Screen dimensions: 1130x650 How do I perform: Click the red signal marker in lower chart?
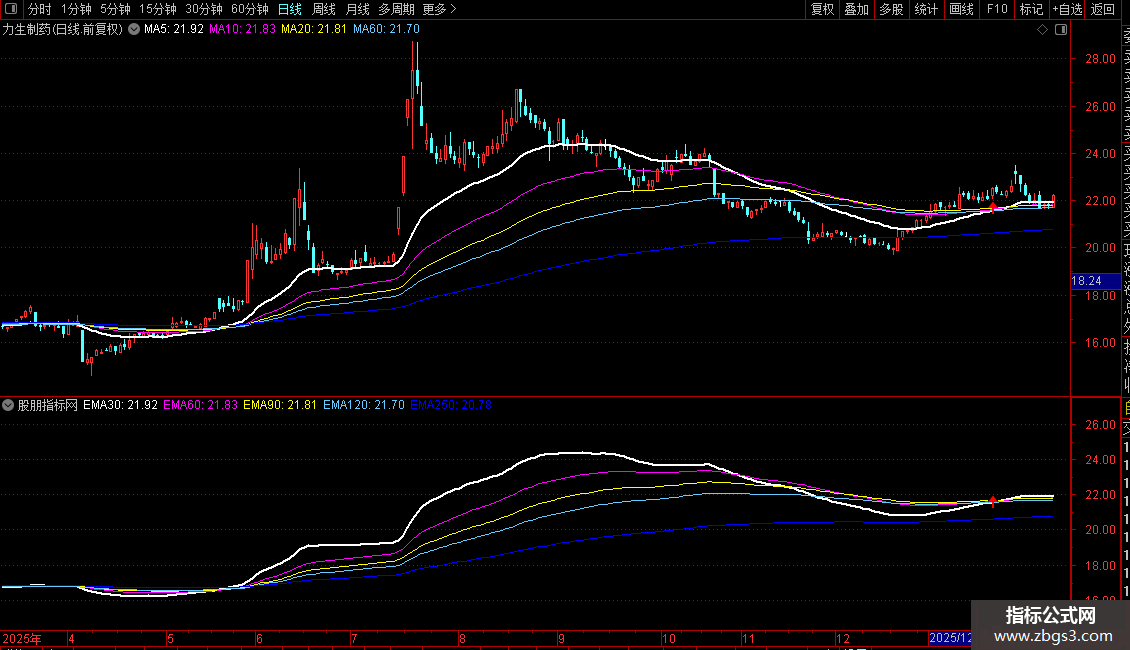point(992,500)
